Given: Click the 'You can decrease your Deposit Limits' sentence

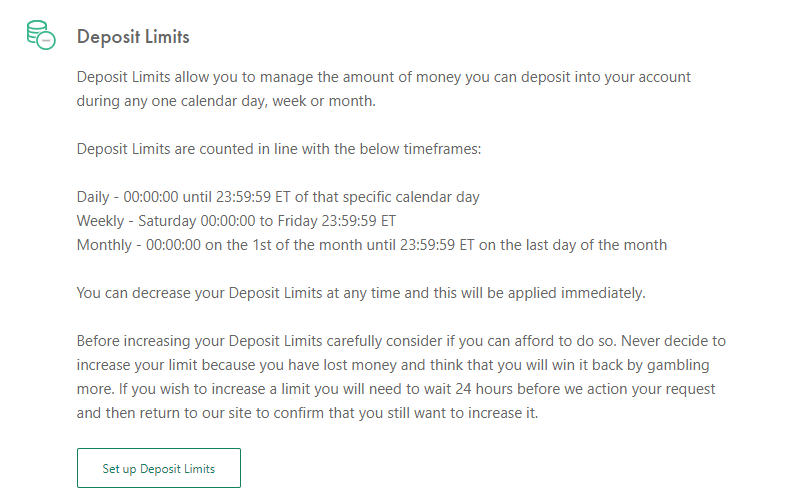Looking at the screenshot, I should (x=361, y=293).
